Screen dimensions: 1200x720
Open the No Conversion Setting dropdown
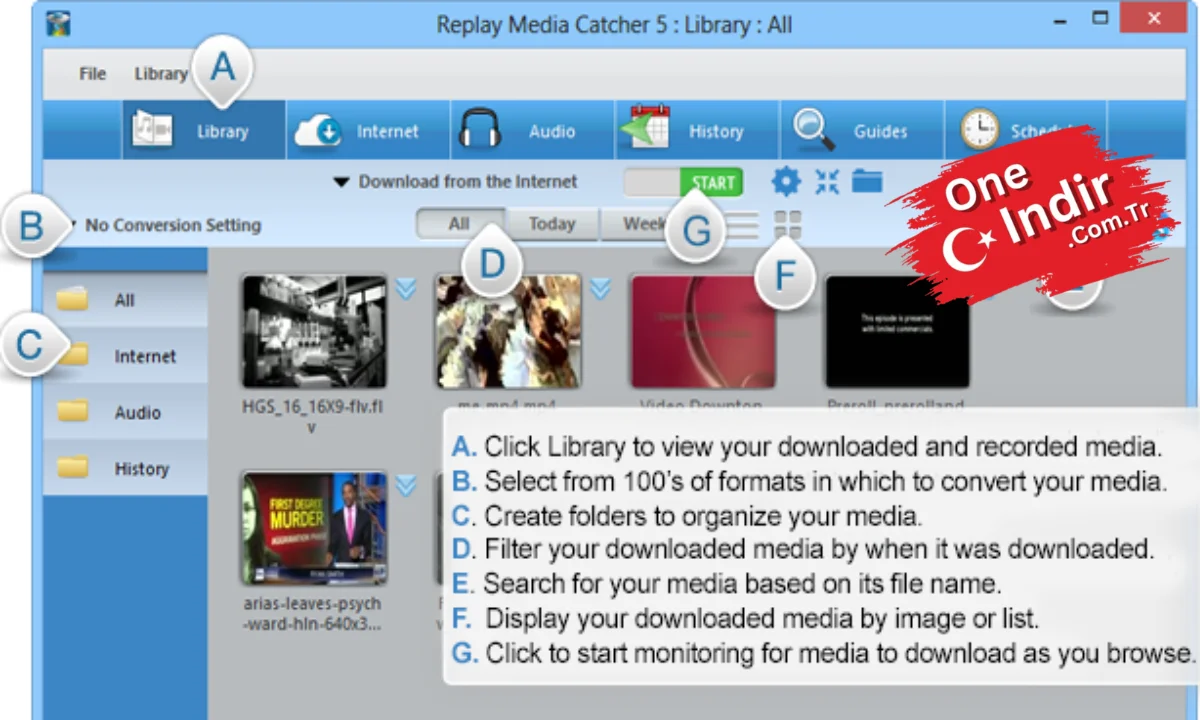tap(165, 225)
